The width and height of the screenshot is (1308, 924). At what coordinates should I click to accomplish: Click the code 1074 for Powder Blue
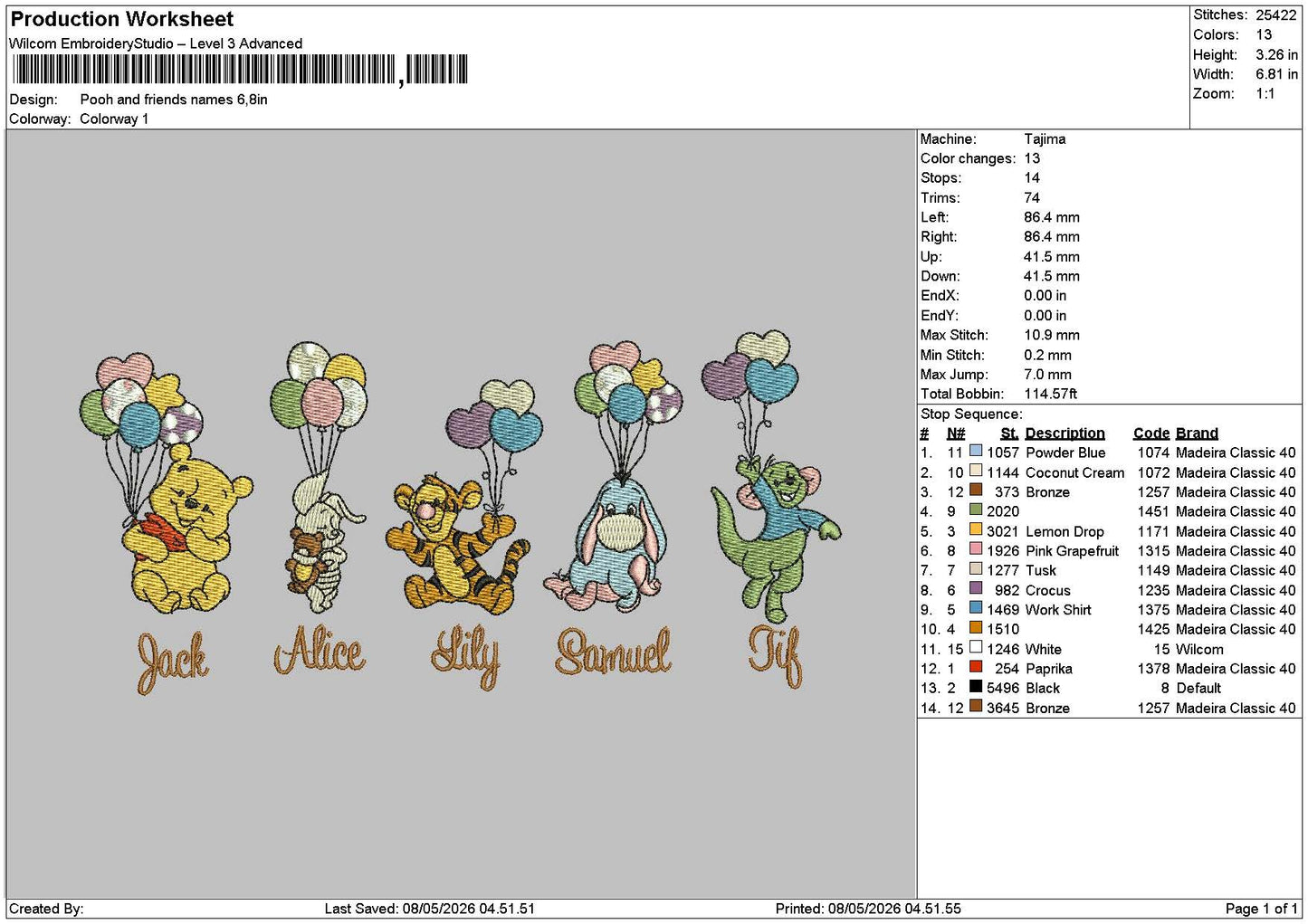(x=1153, y=452)
